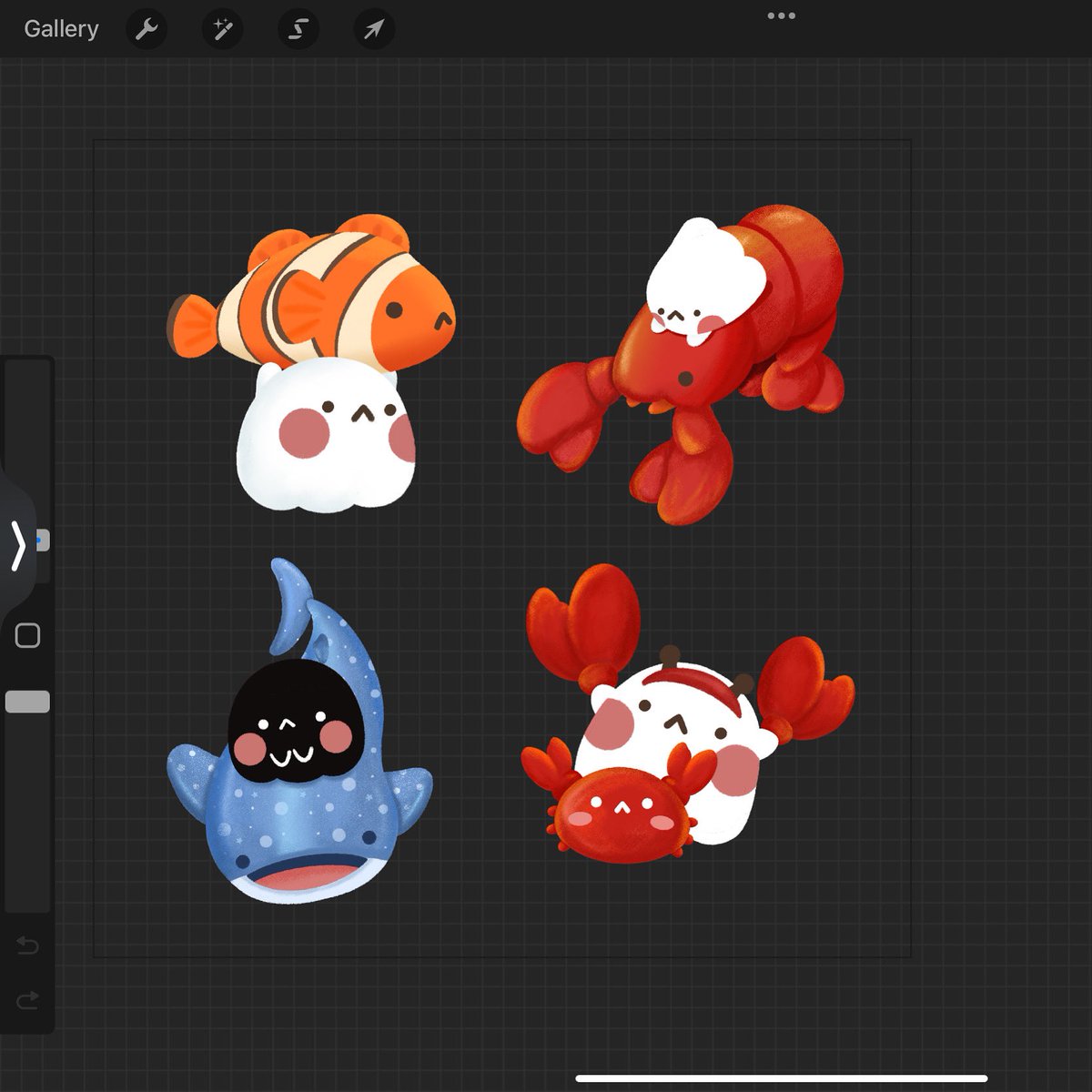Tap the square modifier button on sidebar
The image size is (1092, 1092).
click(x=27, y=635)
